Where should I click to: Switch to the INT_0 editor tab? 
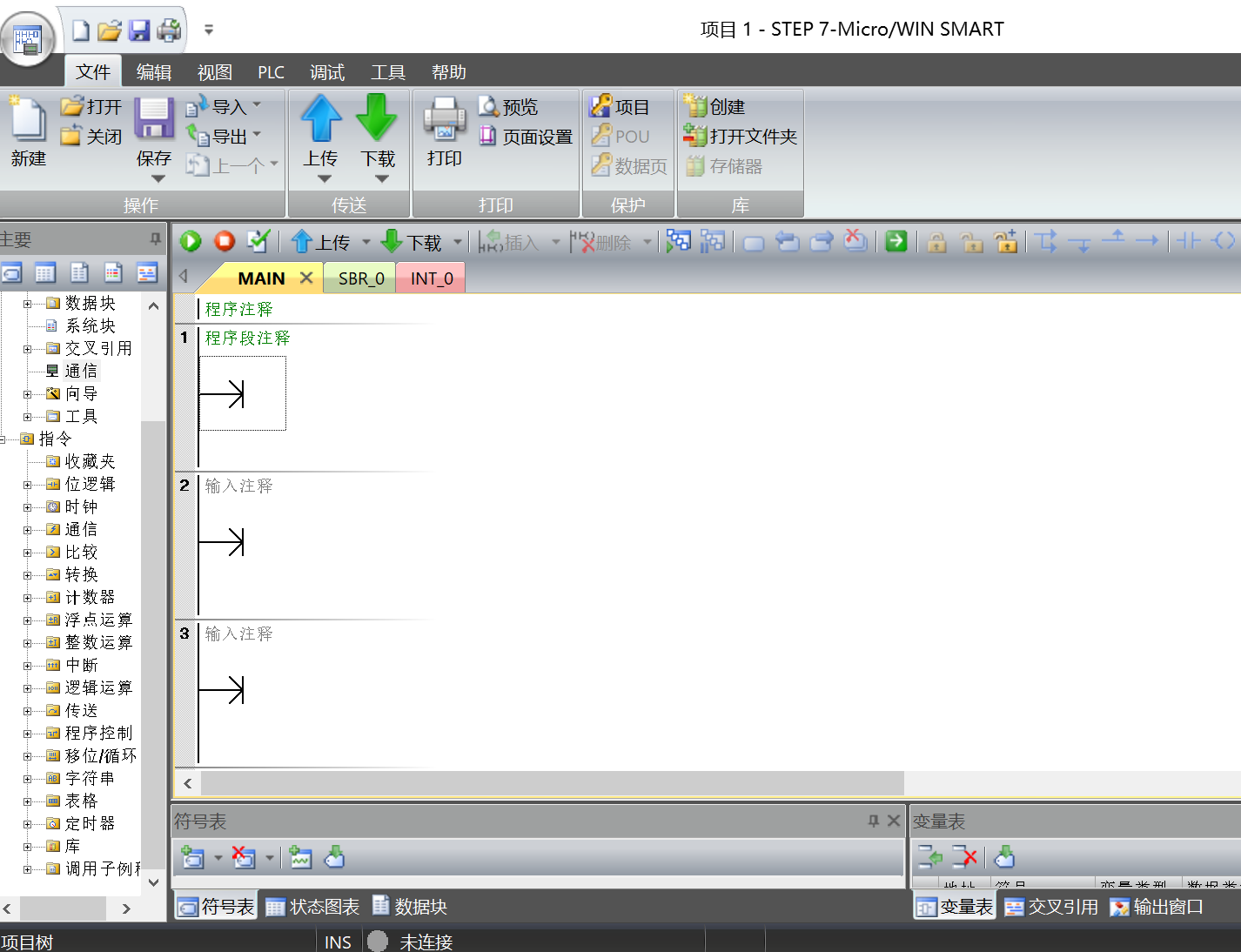tap(432, 278)
